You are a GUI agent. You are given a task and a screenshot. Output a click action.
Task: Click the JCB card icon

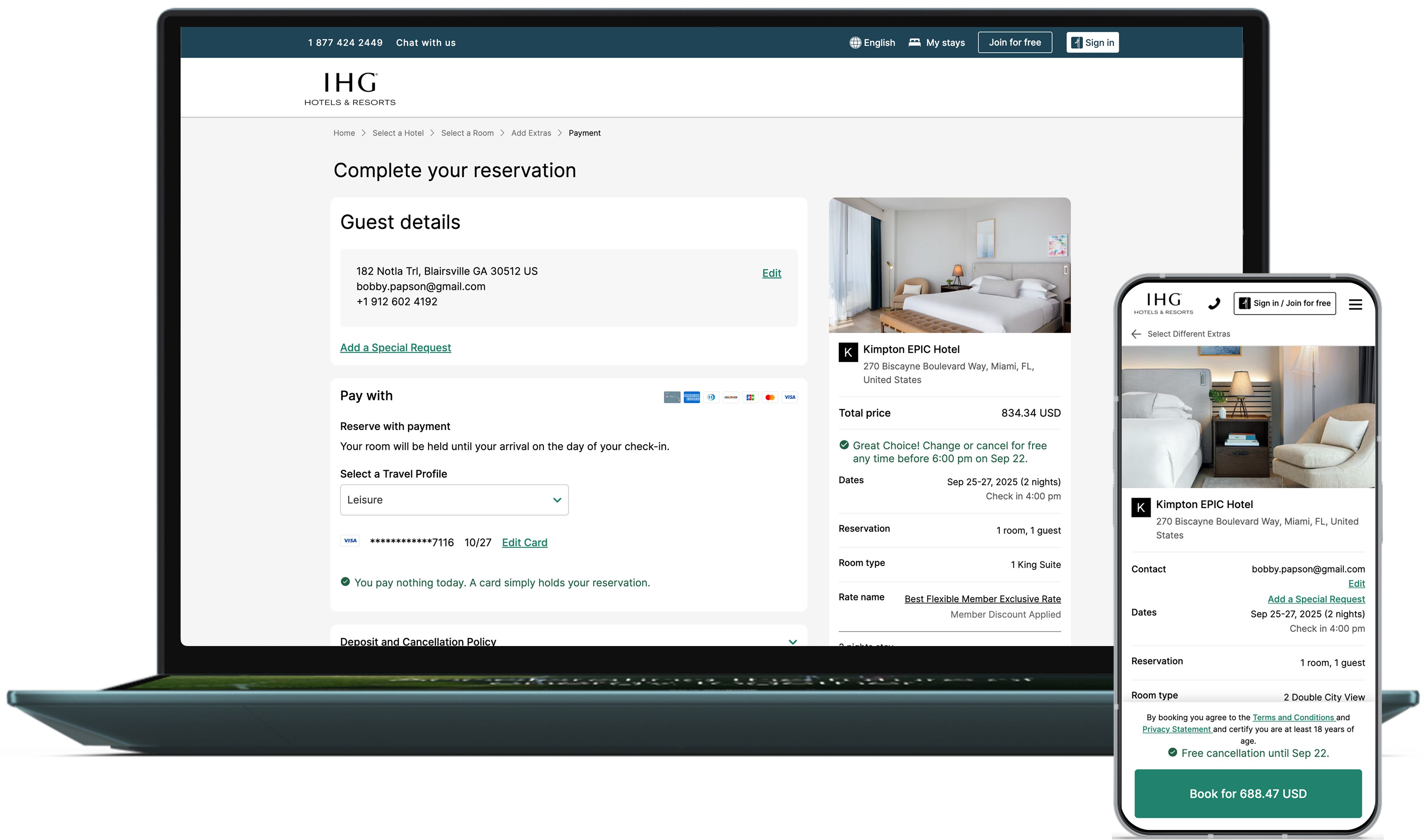pyautogui.click(x=750, y=397)
